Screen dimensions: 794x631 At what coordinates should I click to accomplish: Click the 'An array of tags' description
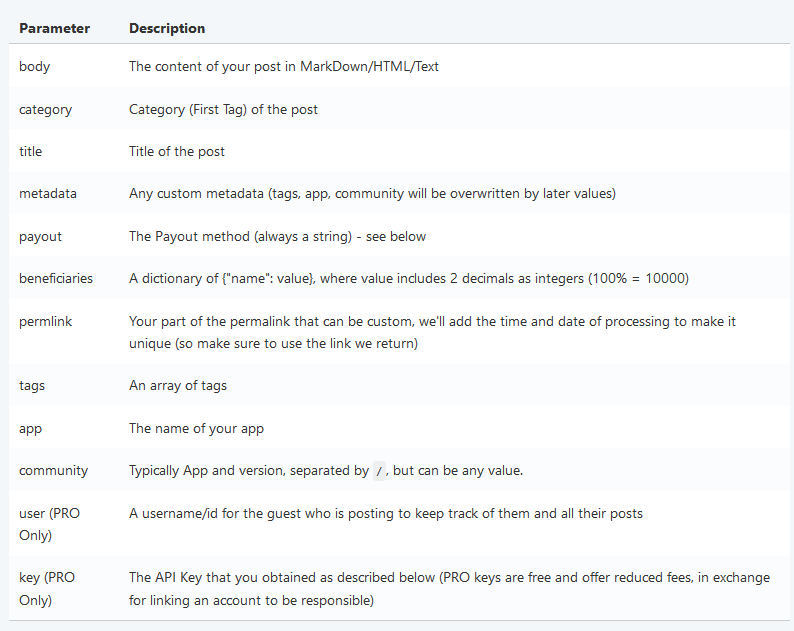(x=178, y=385)
